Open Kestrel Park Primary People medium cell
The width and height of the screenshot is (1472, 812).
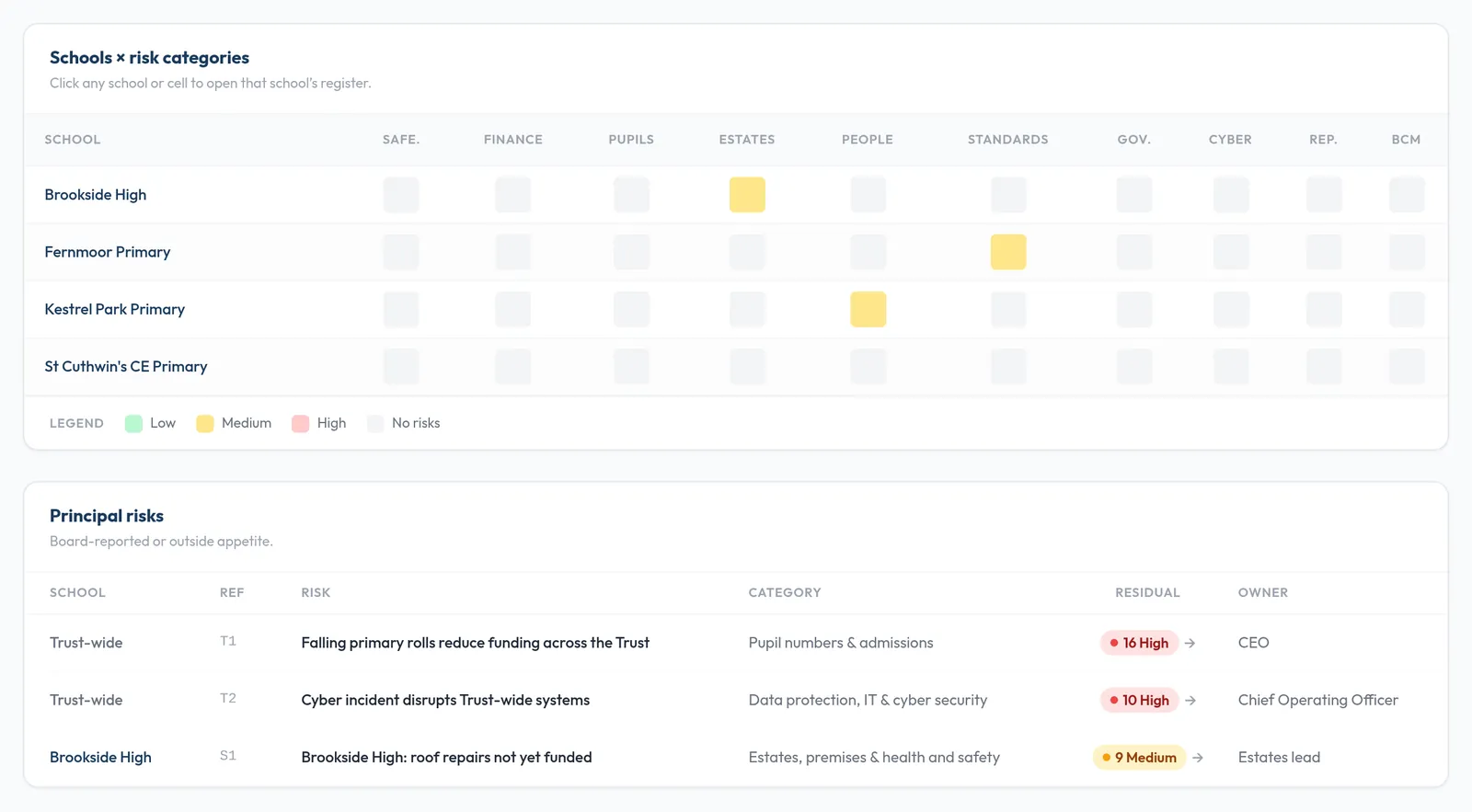tap(868, 310)
